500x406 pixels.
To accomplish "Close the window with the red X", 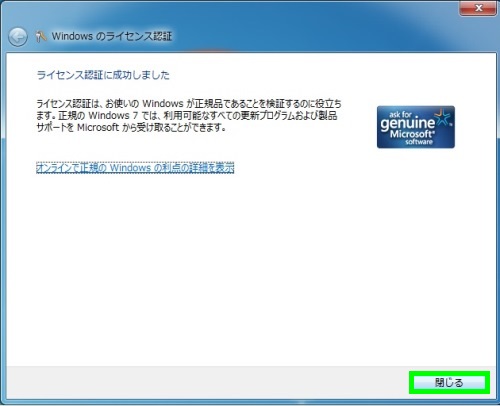I will coord(478,8).
